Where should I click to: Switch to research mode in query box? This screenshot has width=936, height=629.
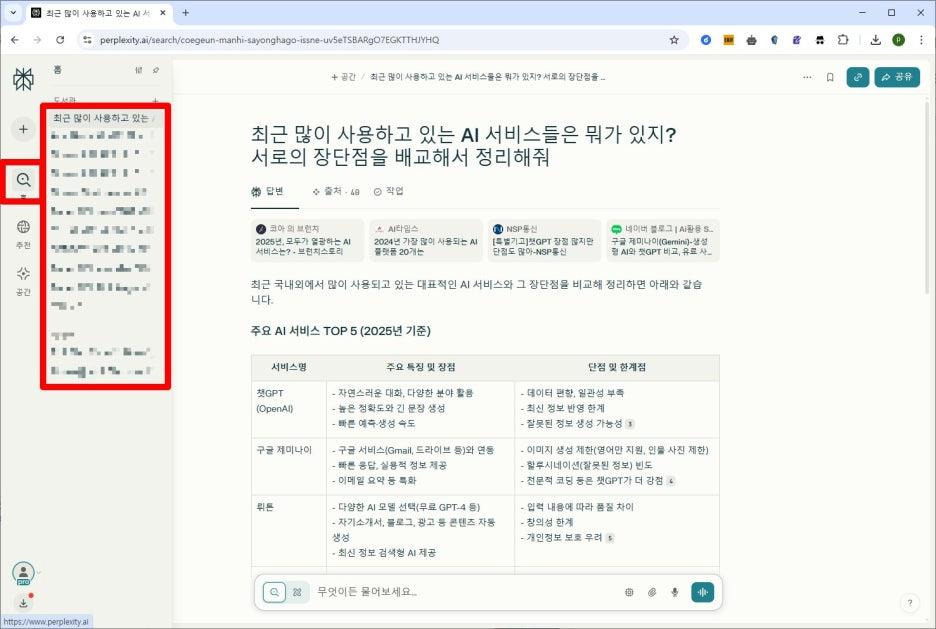(297, 592)
